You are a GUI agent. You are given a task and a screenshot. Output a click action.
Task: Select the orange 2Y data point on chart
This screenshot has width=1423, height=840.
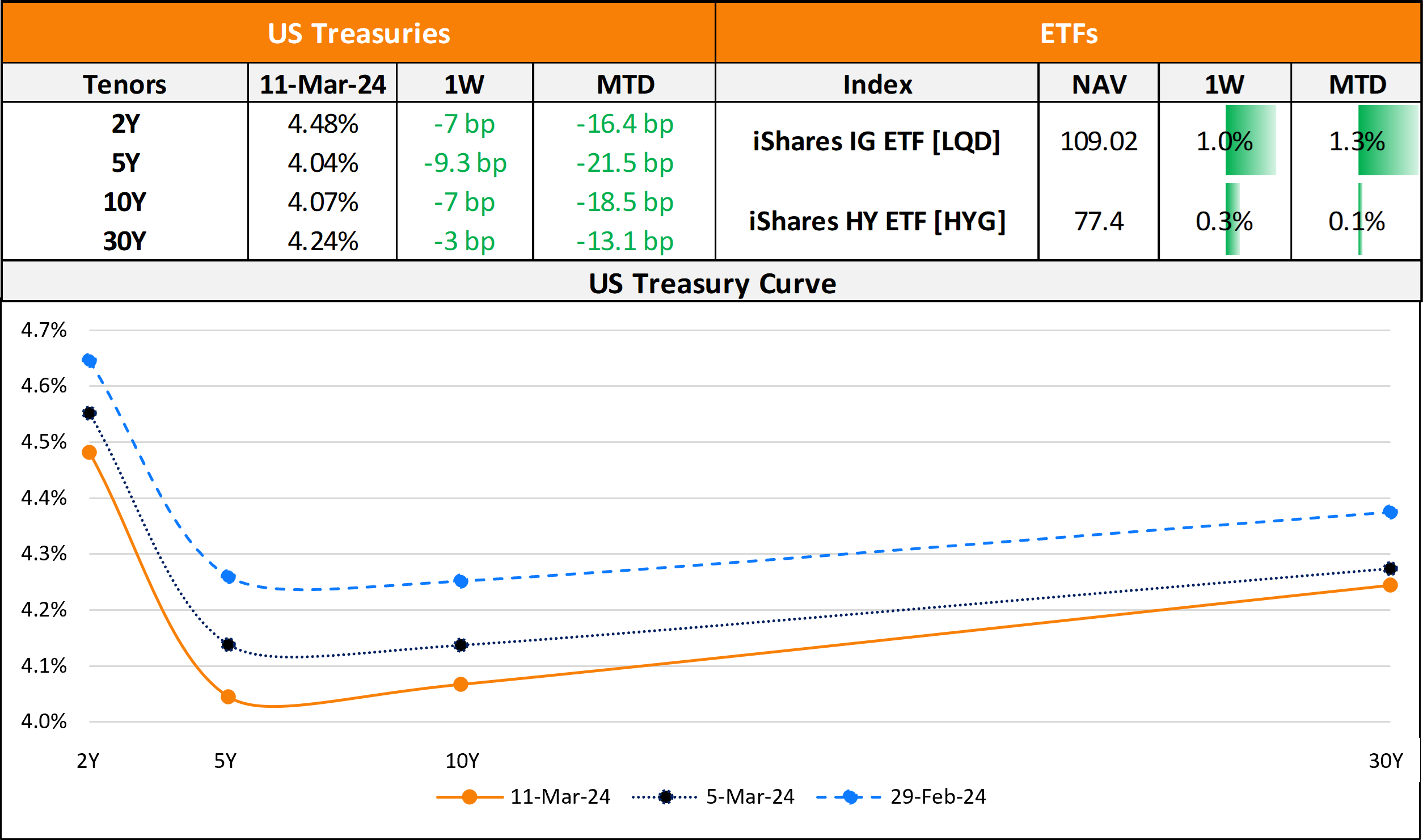(x=89, y=452)
